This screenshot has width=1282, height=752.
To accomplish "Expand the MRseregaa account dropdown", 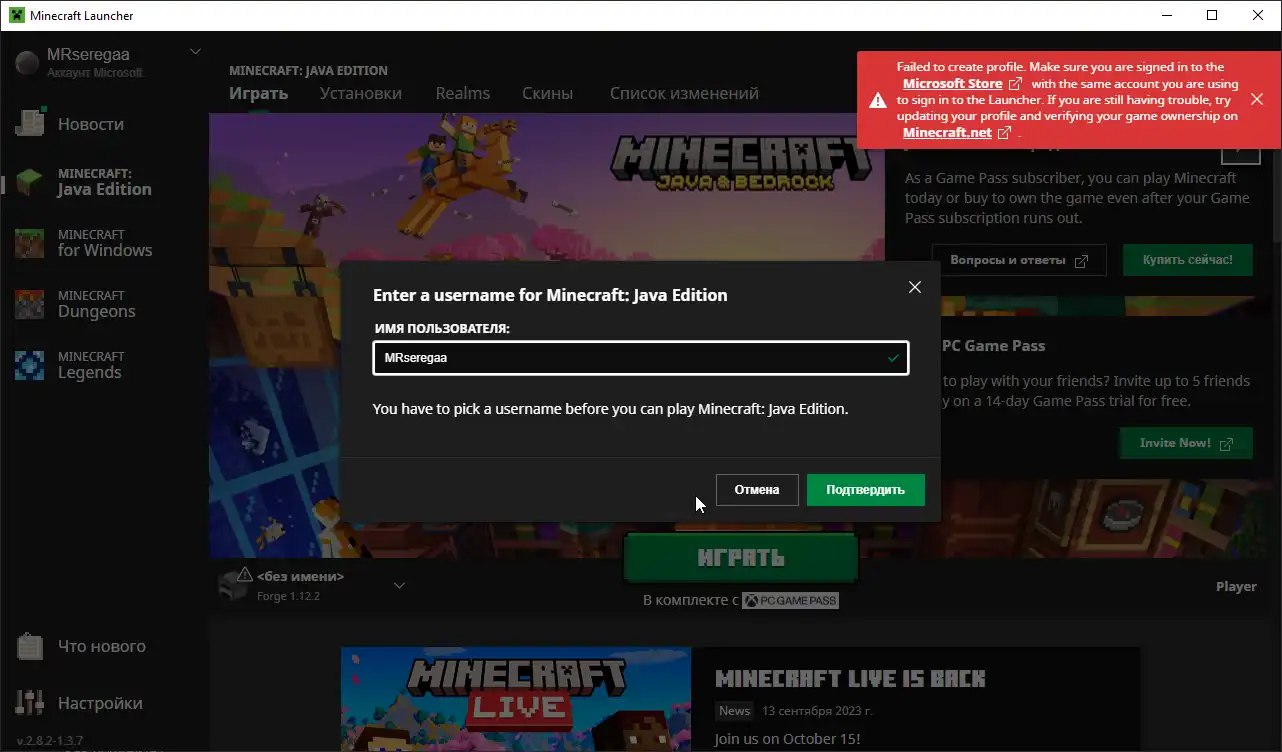I will click(x=195, y=52).
